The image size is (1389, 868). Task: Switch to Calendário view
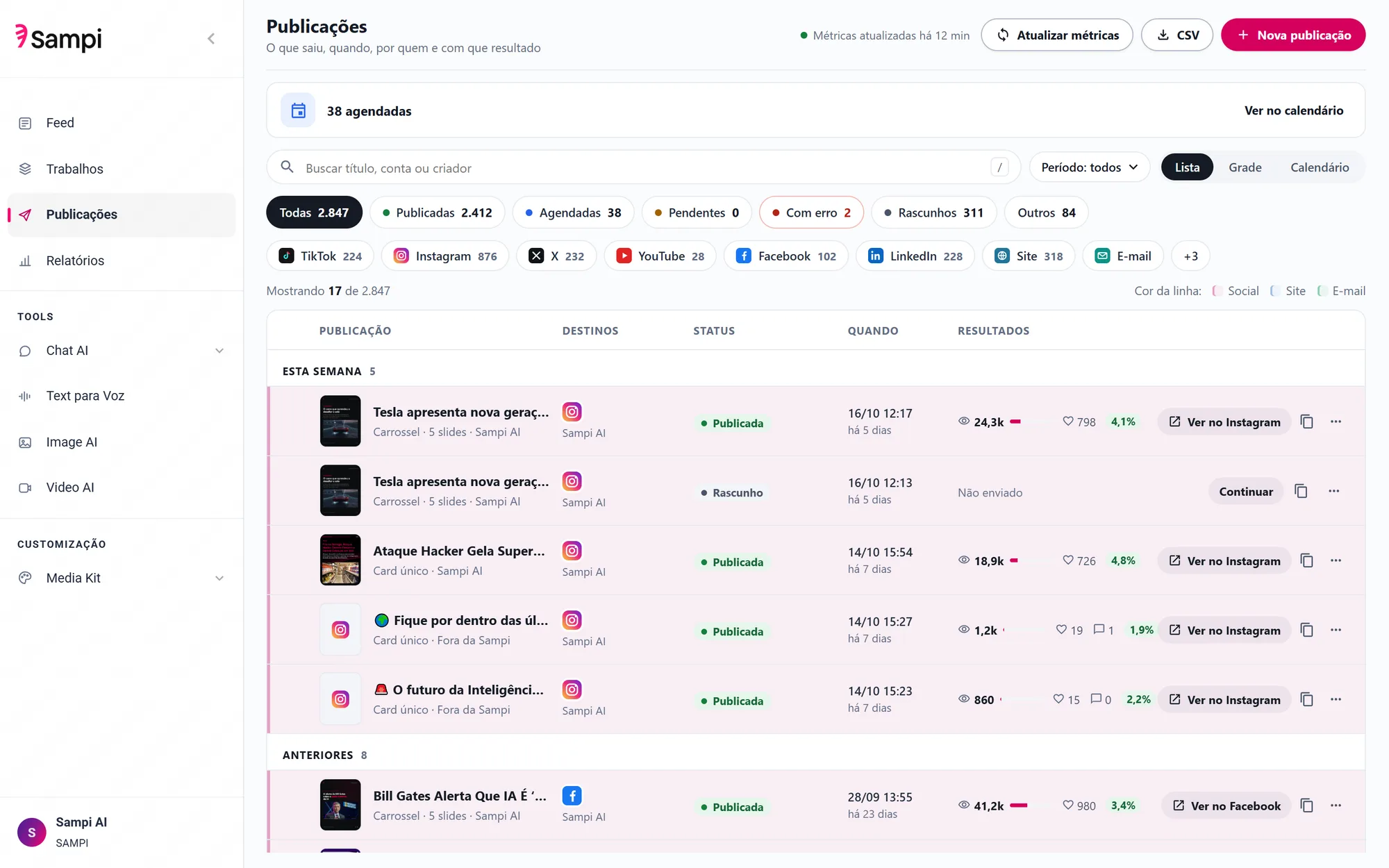click(1320, 167)
